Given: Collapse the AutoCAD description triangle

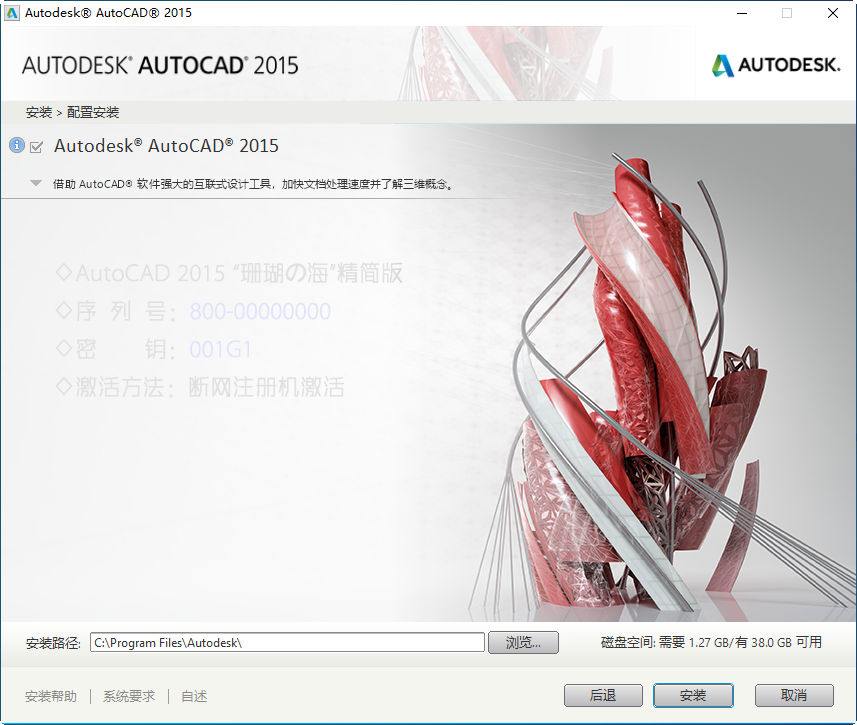Looking at the screenshot, I should [x=36, y=183].
